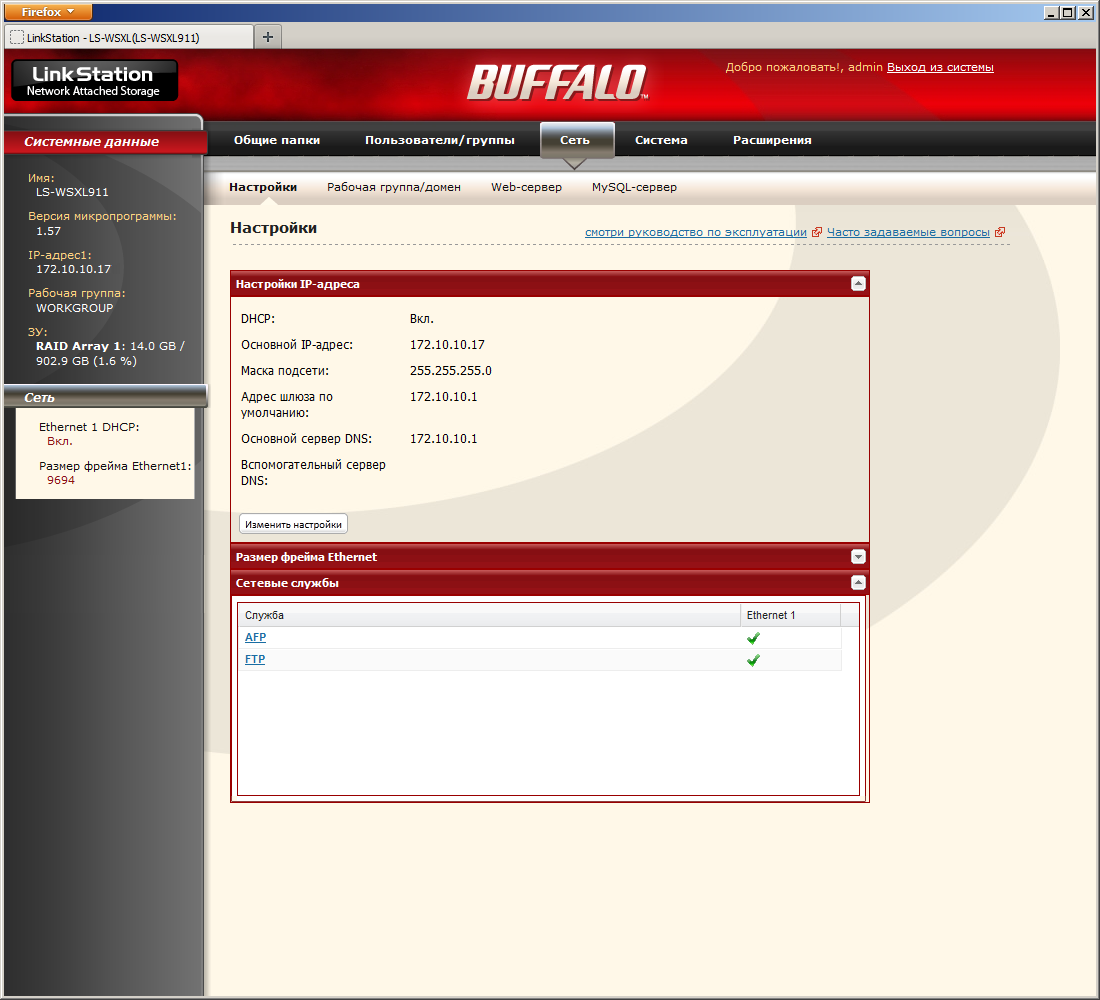The width and height of the screenshot is (1100, 1000).
Task: Open смотри руководство по эксплуатации link
Action: [696, 232]
